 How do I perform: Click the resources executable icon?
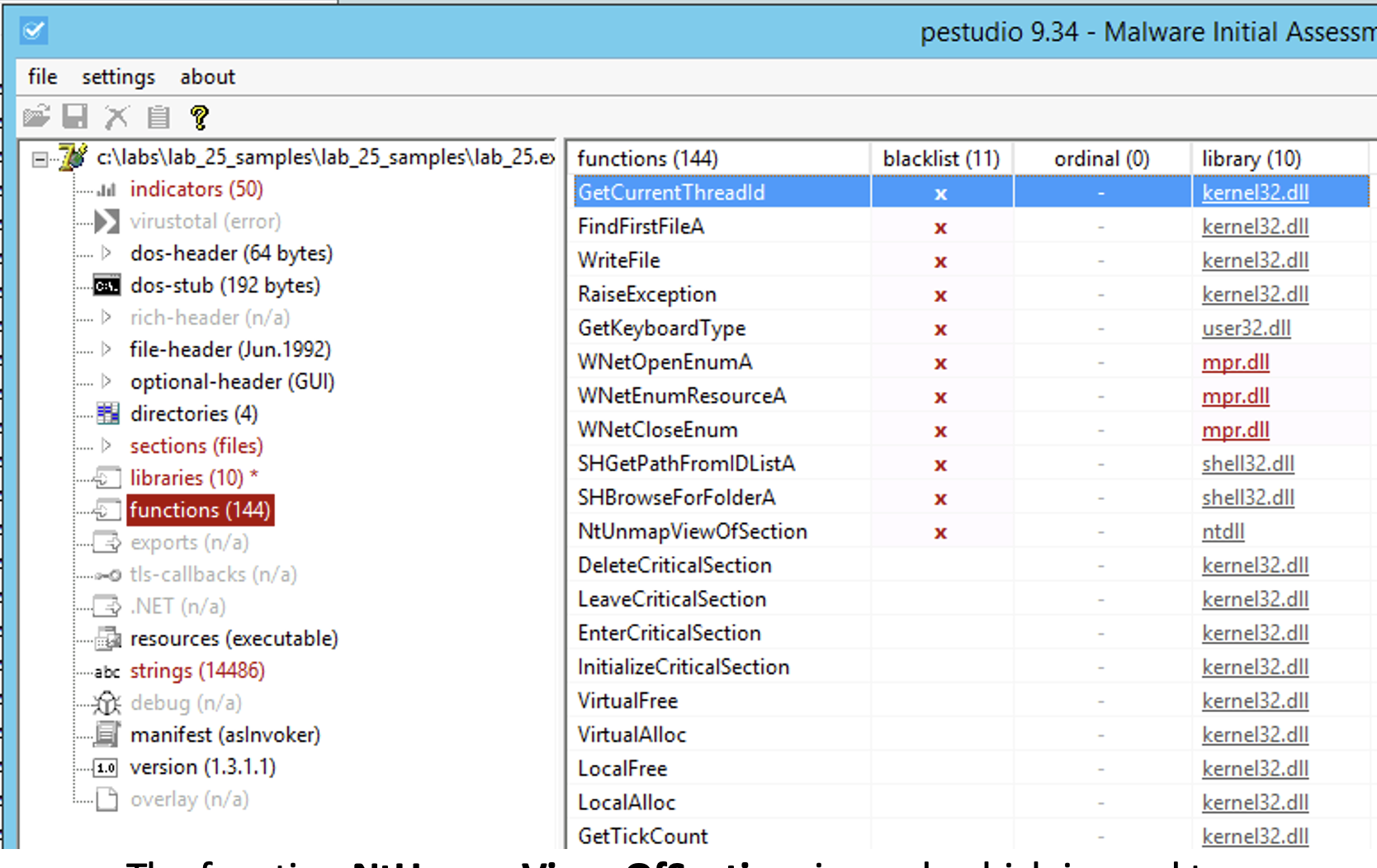[x=107, y=639]
